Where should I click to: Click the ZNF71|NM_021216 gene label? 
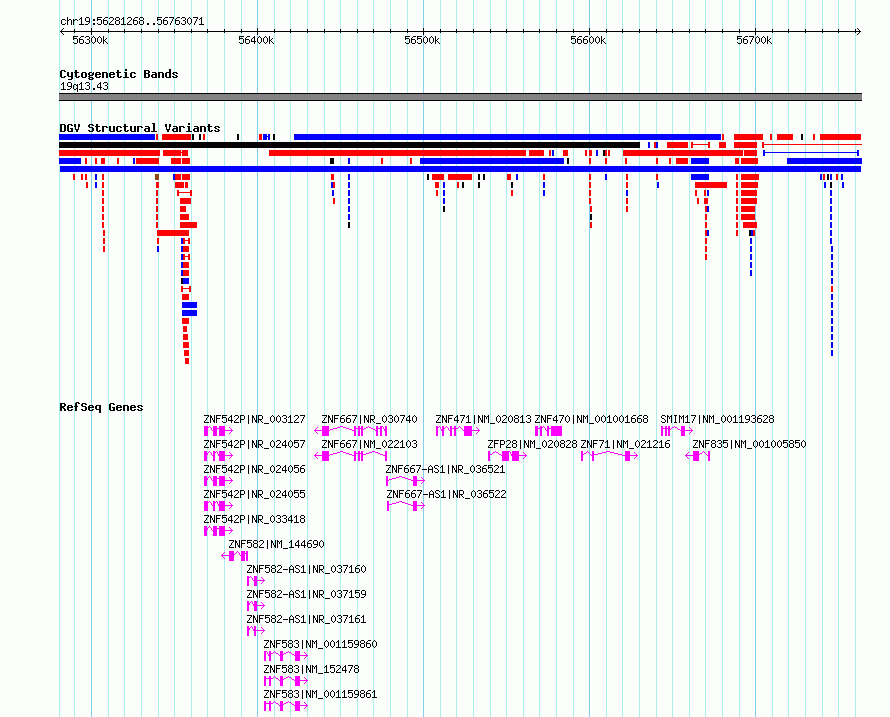[625, 445]
